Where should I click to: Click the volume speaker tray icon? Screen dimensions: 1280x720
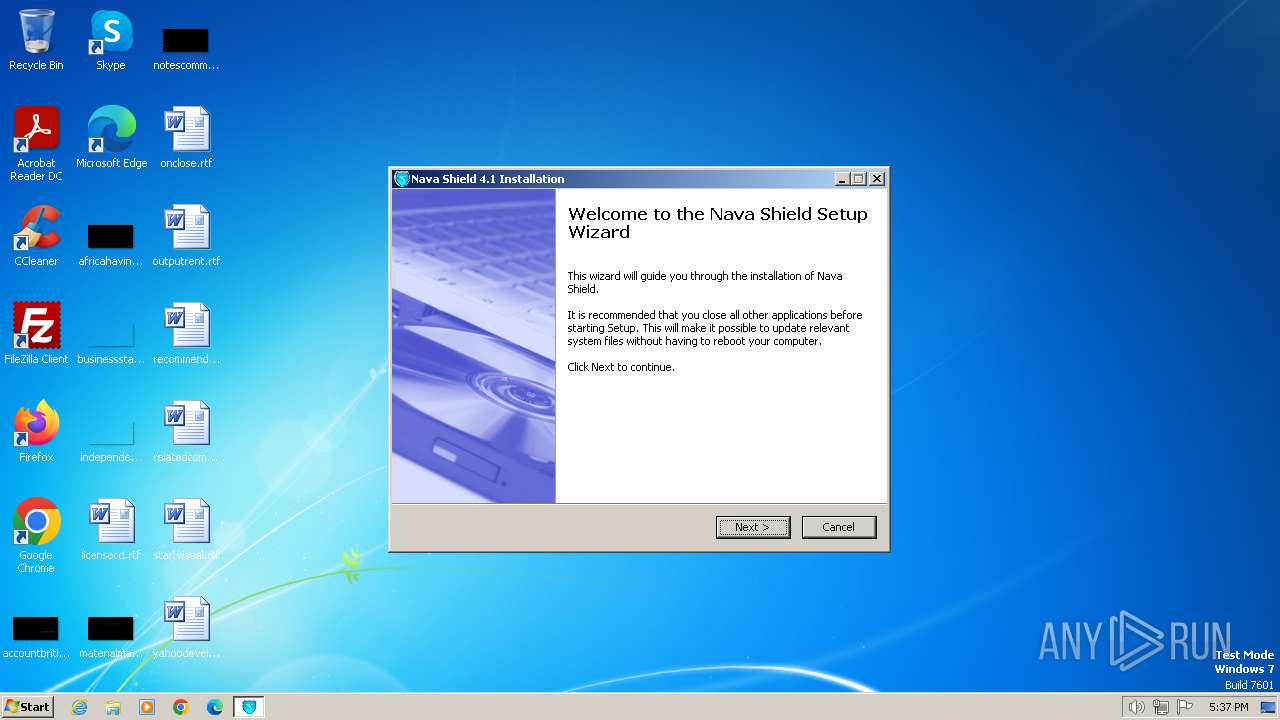pyautogui.click(x=1136, y=707)
